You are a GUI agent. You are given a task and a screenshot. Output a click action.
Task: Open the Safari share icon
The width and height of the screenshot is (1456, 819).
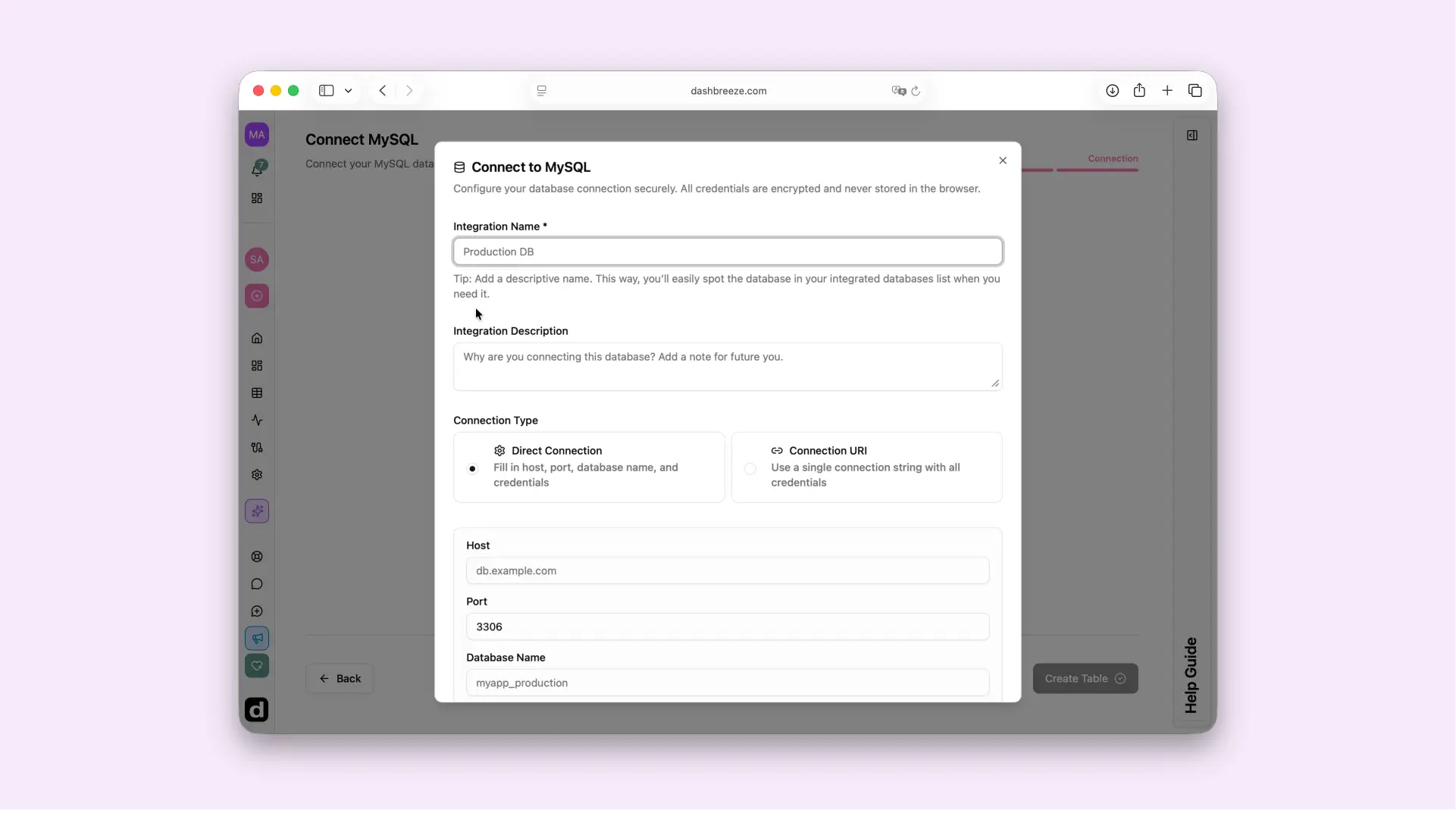[1140, 91]
